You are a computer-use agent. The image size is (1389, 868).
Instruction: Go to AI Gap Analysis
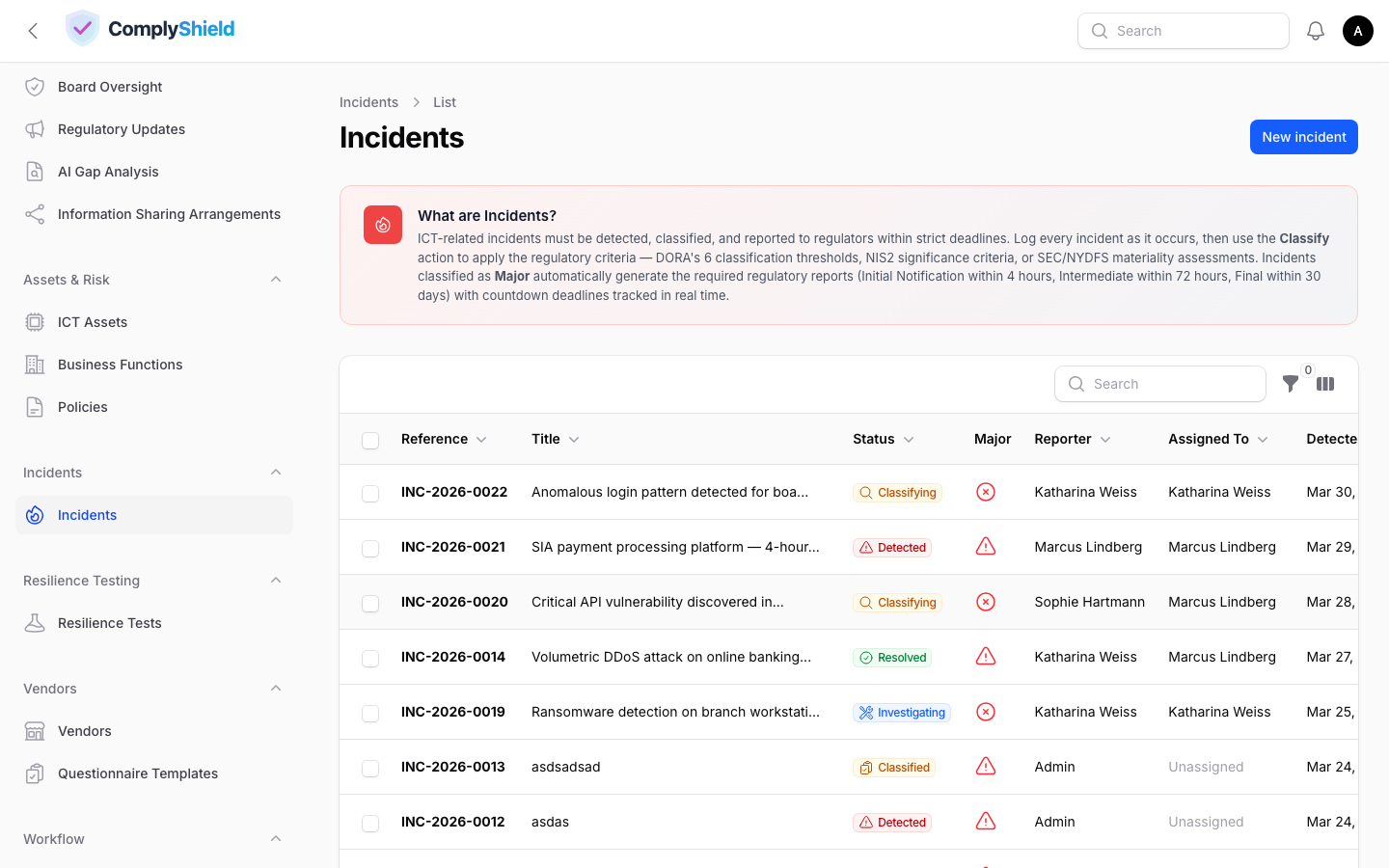(x=154, y=172)
